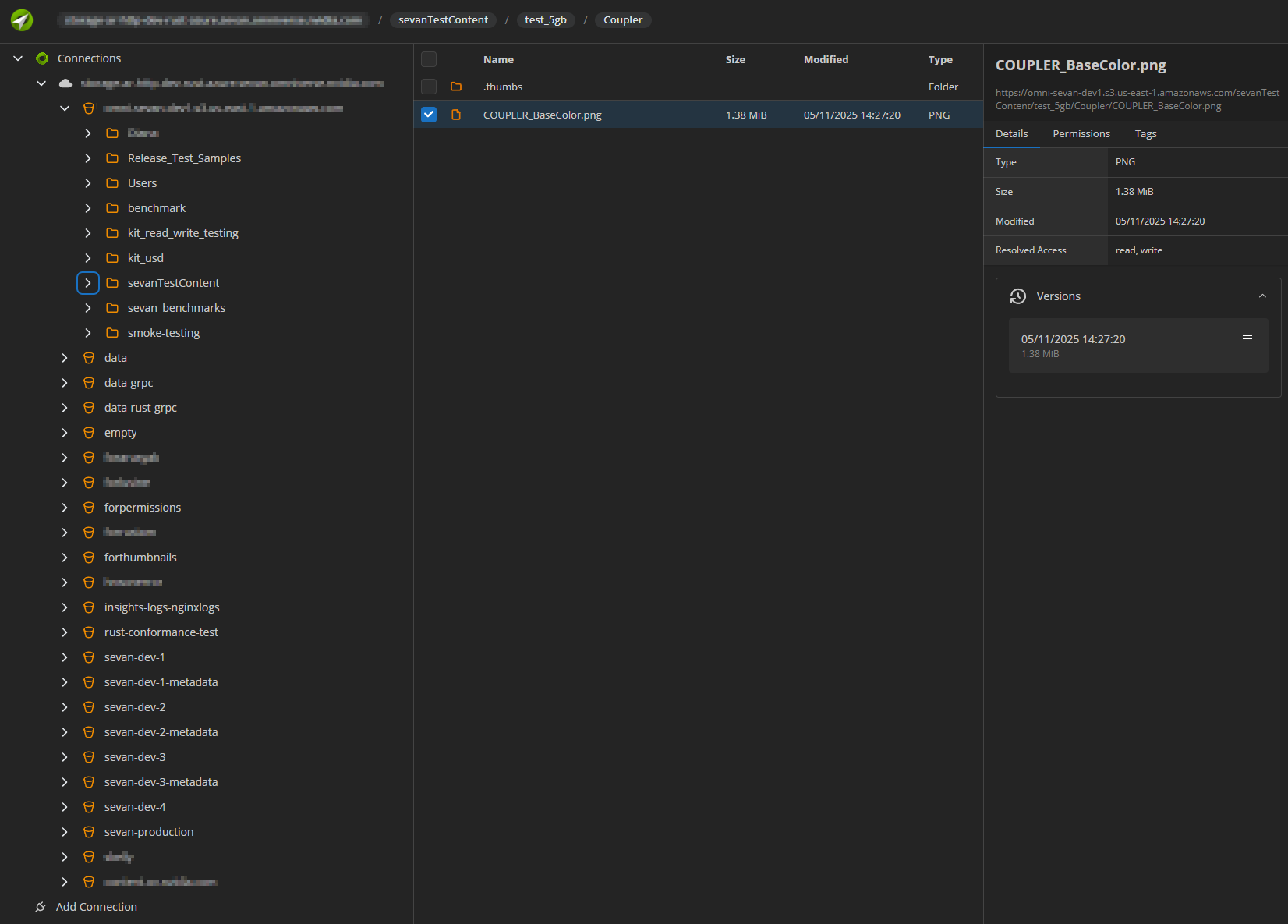This screenshot has height=924, width=1288.
Task: Click the data-grpc bucket icon
Action: [x=89, y=383]
